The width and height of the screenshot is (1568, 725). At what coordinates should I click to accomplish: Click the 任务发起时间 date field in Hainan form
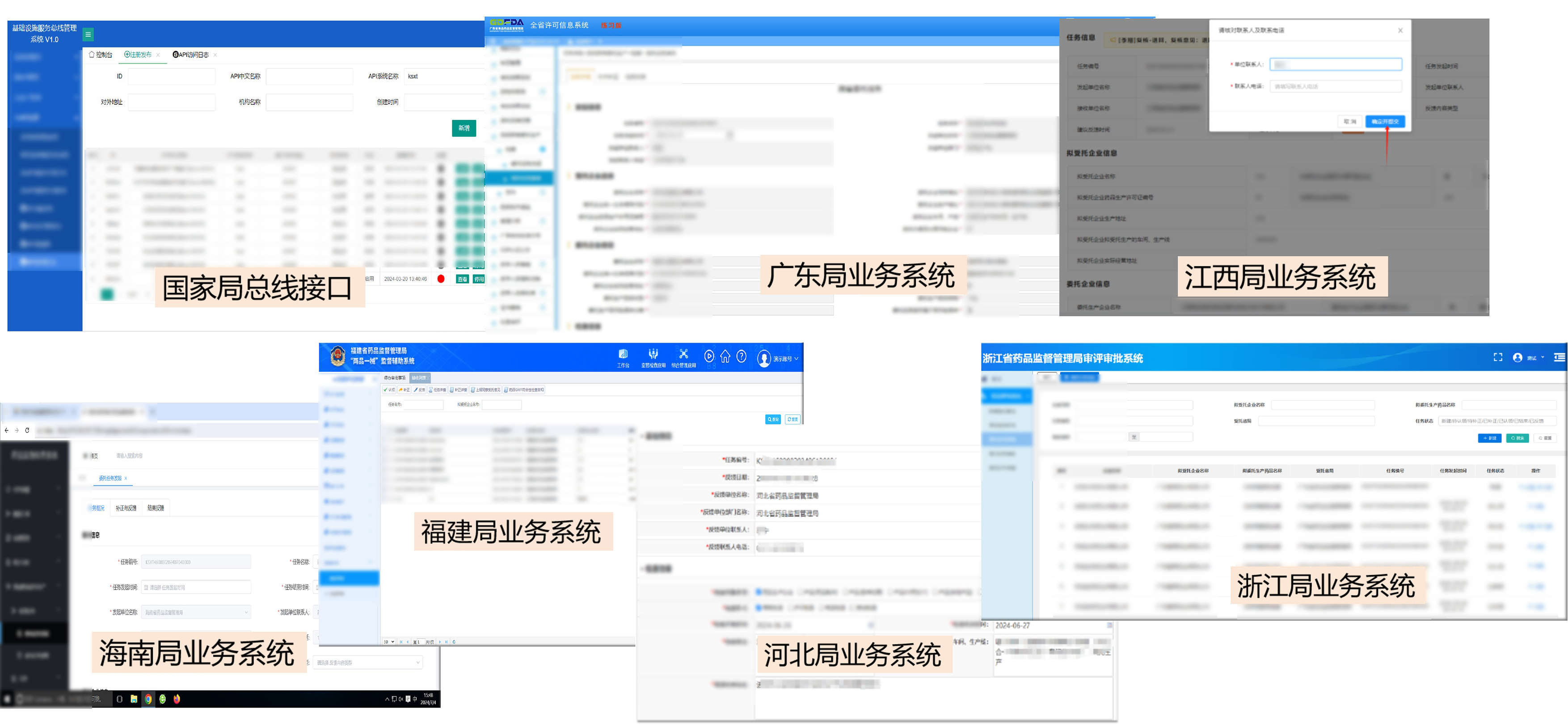(x=196, y=587)
